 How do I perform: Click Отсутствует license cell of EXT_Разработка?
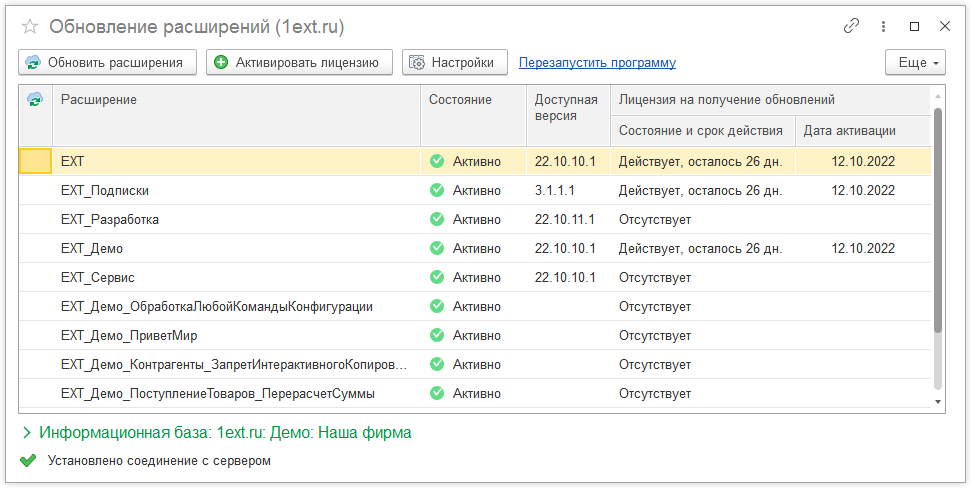point(703,219)
